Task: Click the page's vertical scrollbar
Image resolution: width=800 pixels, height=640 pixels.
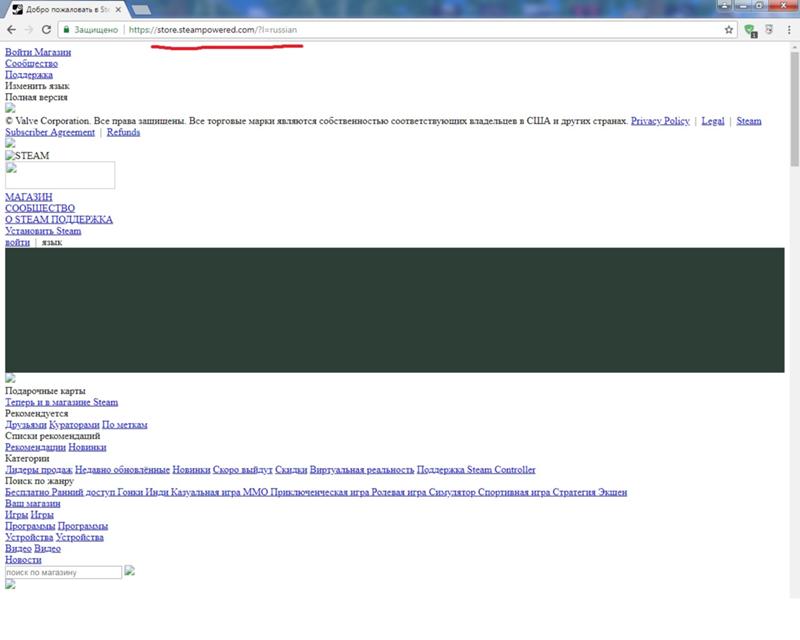Action: click(x=794, y=300)
